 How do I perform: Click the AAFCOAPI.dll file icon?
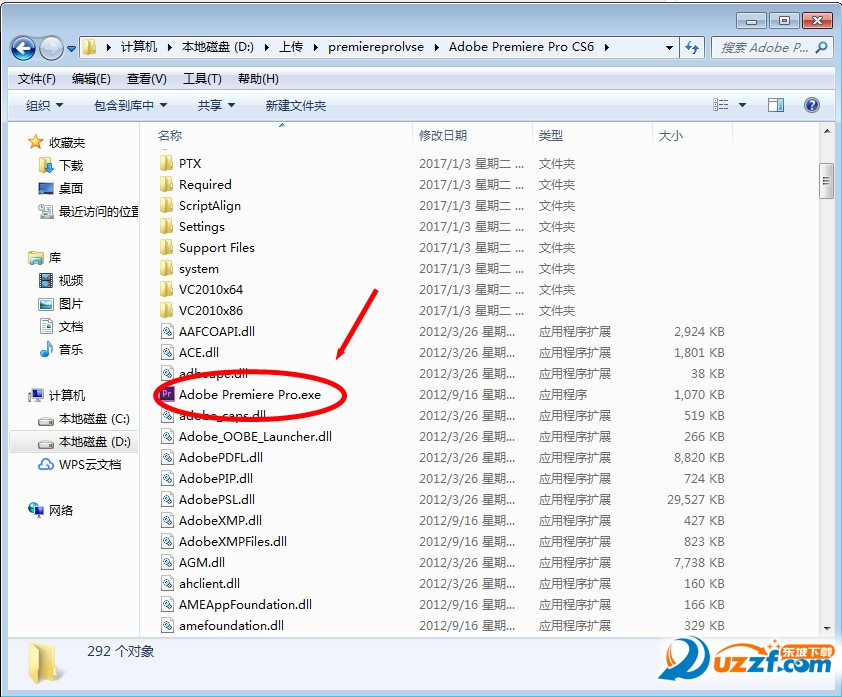[x=168, y=331]
